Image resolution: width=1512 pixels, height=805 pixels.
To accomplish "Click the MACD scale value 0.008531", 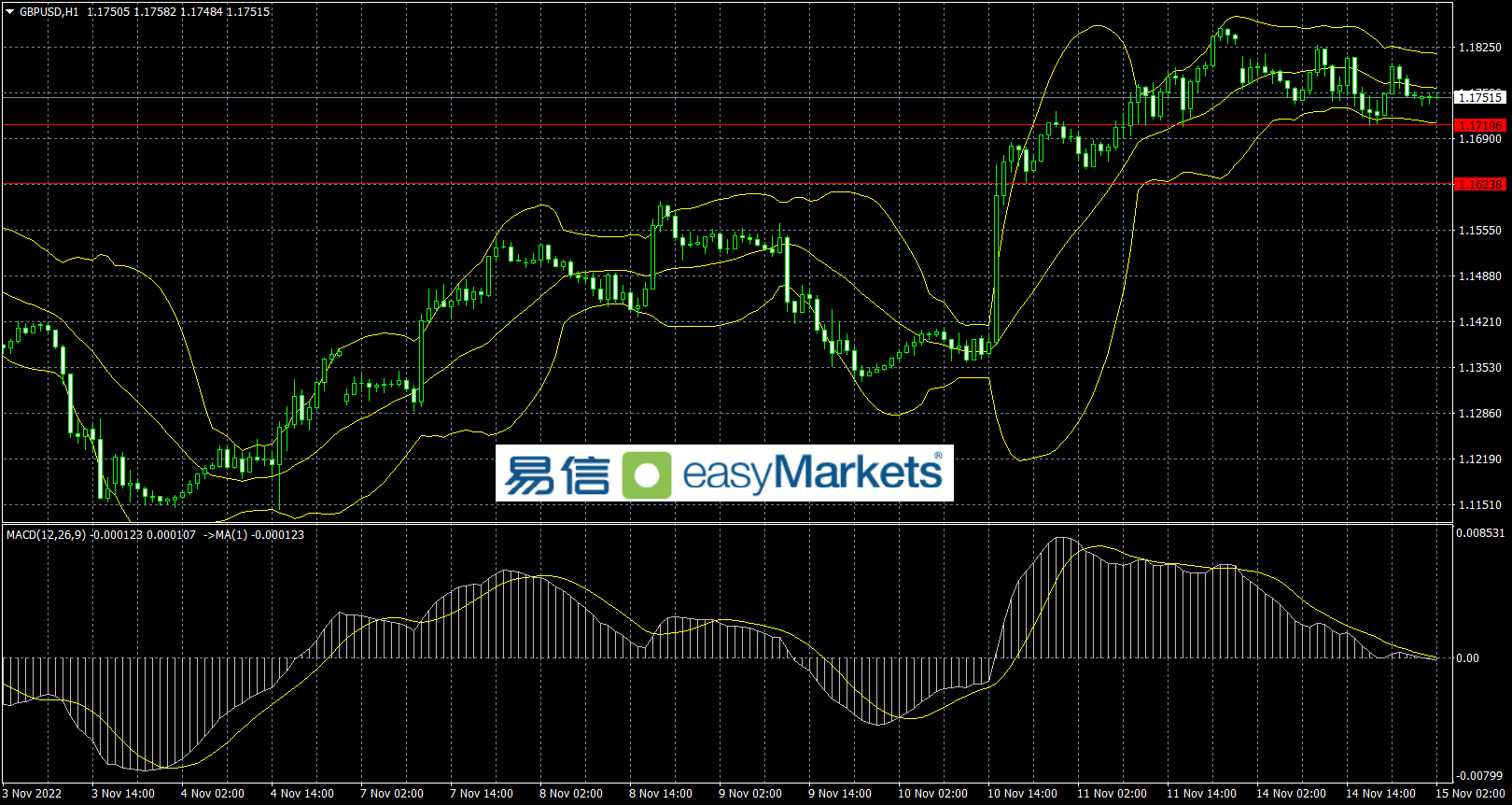I will 1481,533.
